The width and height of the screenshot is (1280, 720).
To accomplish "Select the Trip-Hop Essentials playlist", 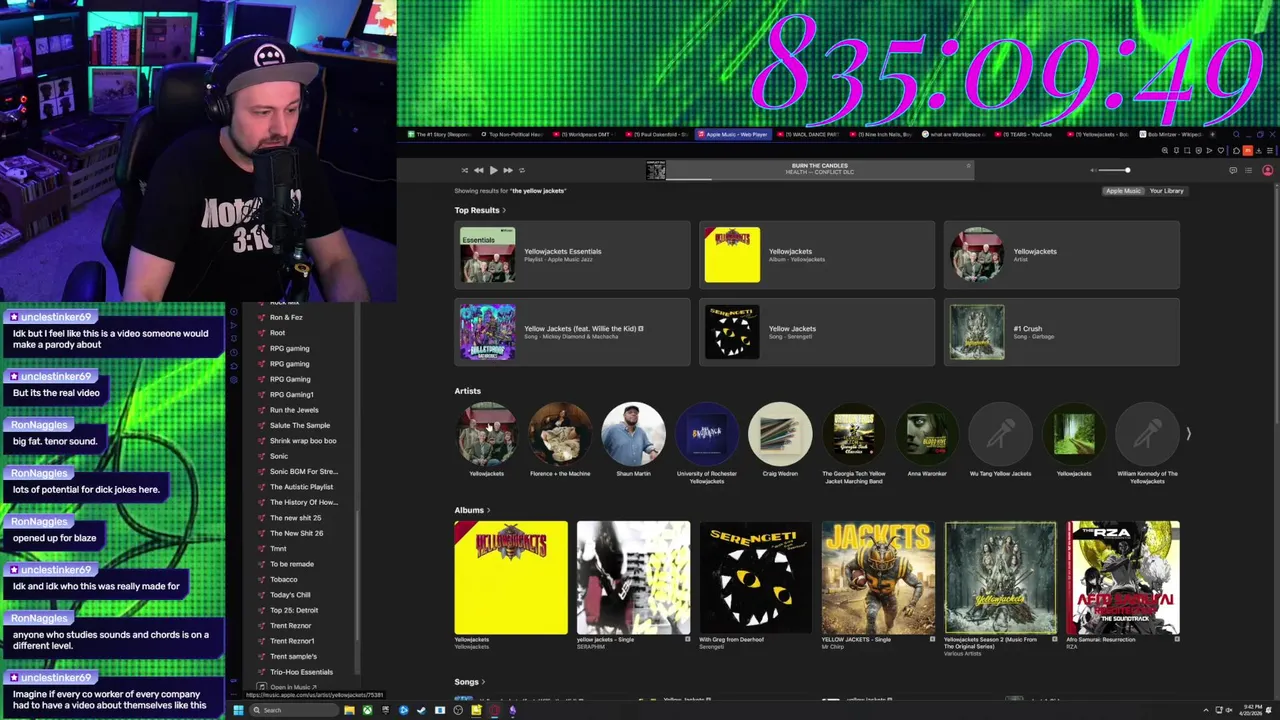I will [x=301, y=672].
